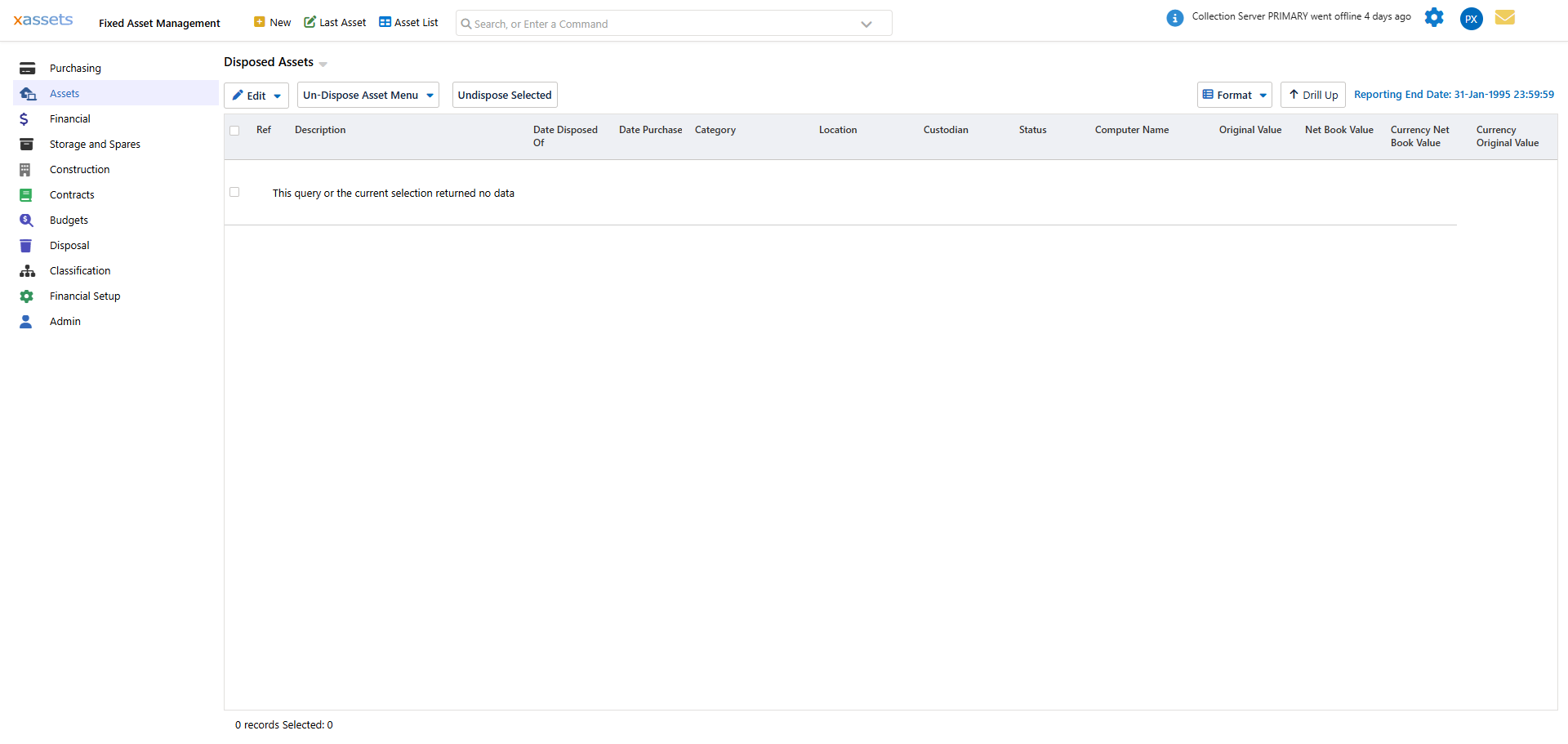Screen dimensions: 1568x744
Task: Click the Drill Up button
Action: click(1312, 95)
